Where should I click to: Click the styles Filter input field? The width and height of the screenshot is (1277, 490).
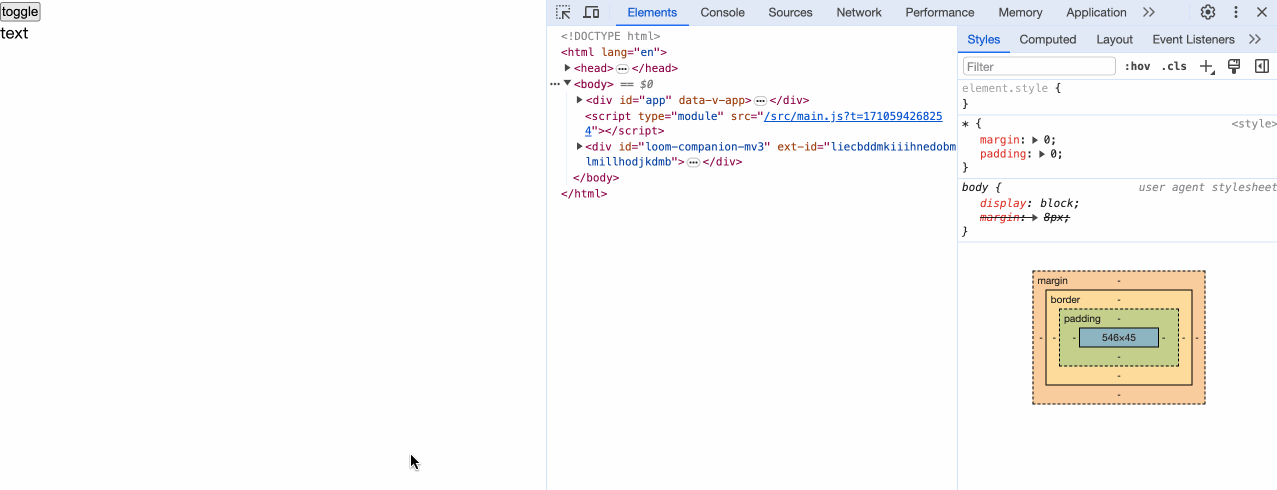coord(1038,66)
